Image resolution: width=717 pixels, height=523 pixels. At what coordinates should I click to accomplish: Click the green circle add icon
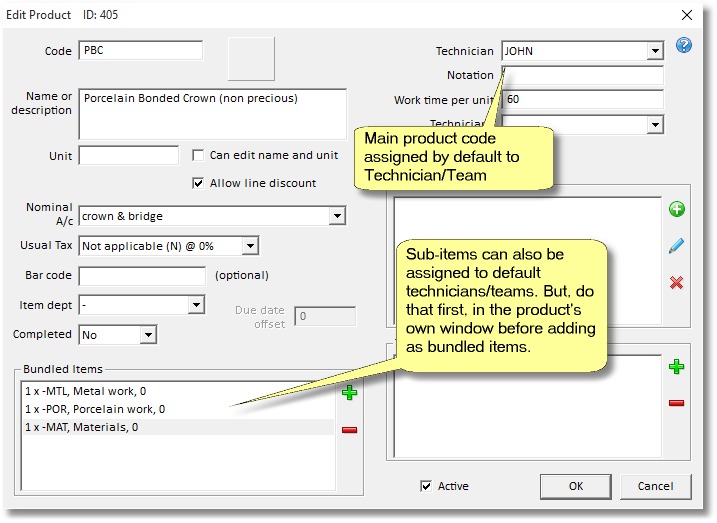click(676, 209)
